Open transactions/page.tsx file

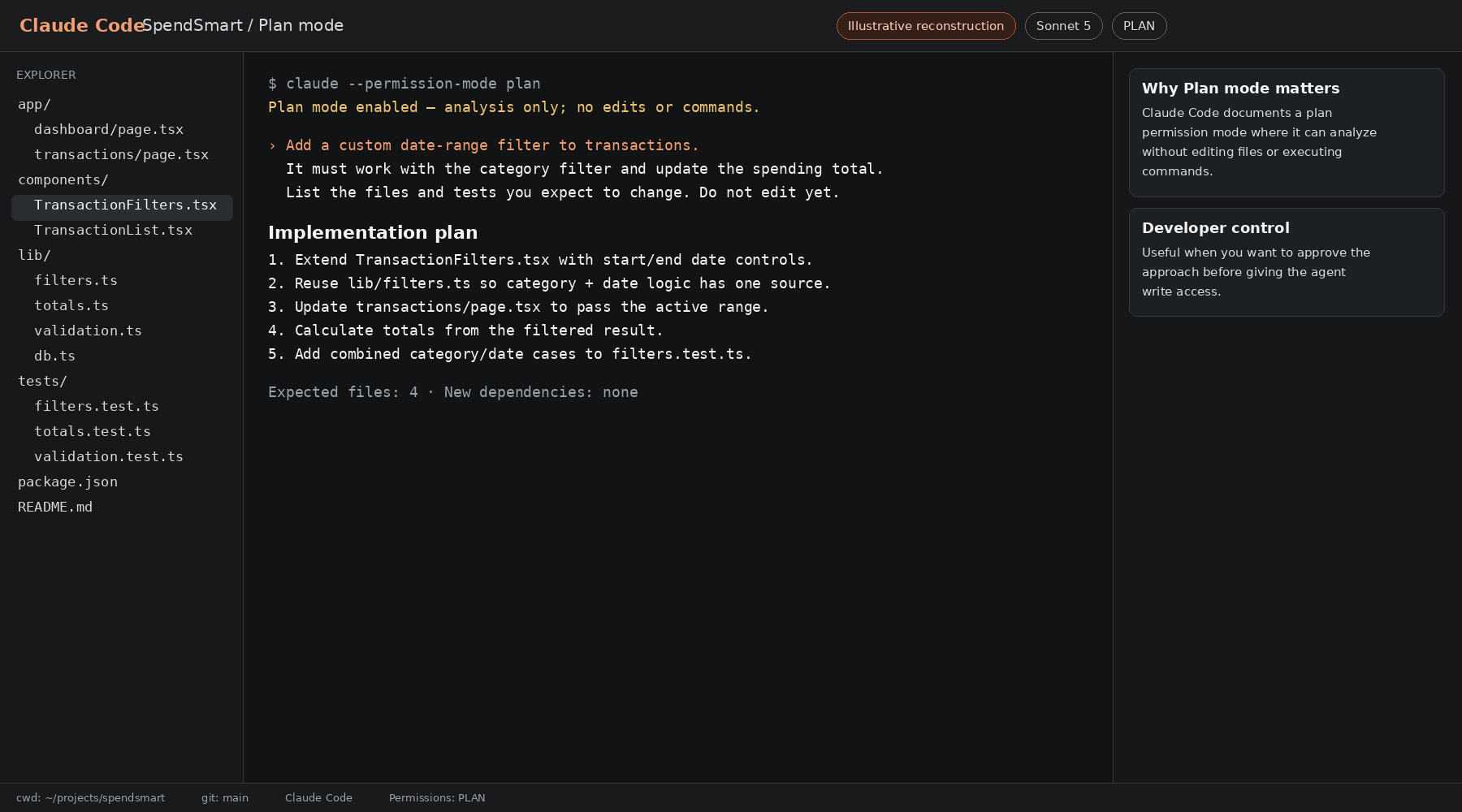(122, 155)
